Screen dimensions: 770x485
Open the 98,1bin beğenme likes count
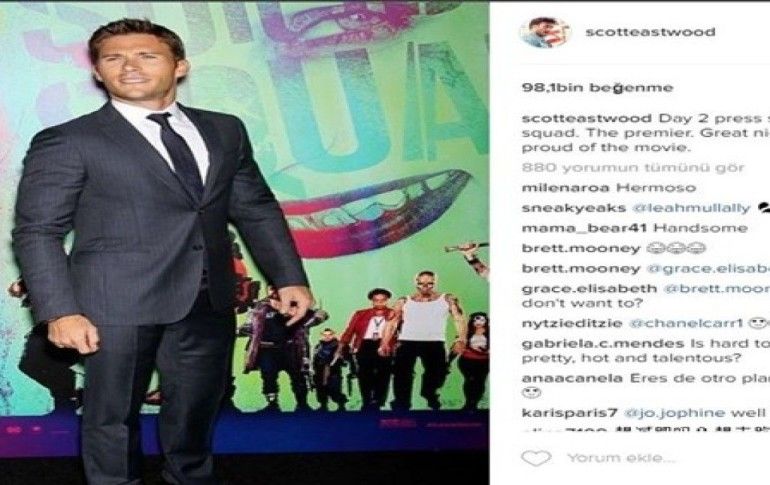(597, 88)
